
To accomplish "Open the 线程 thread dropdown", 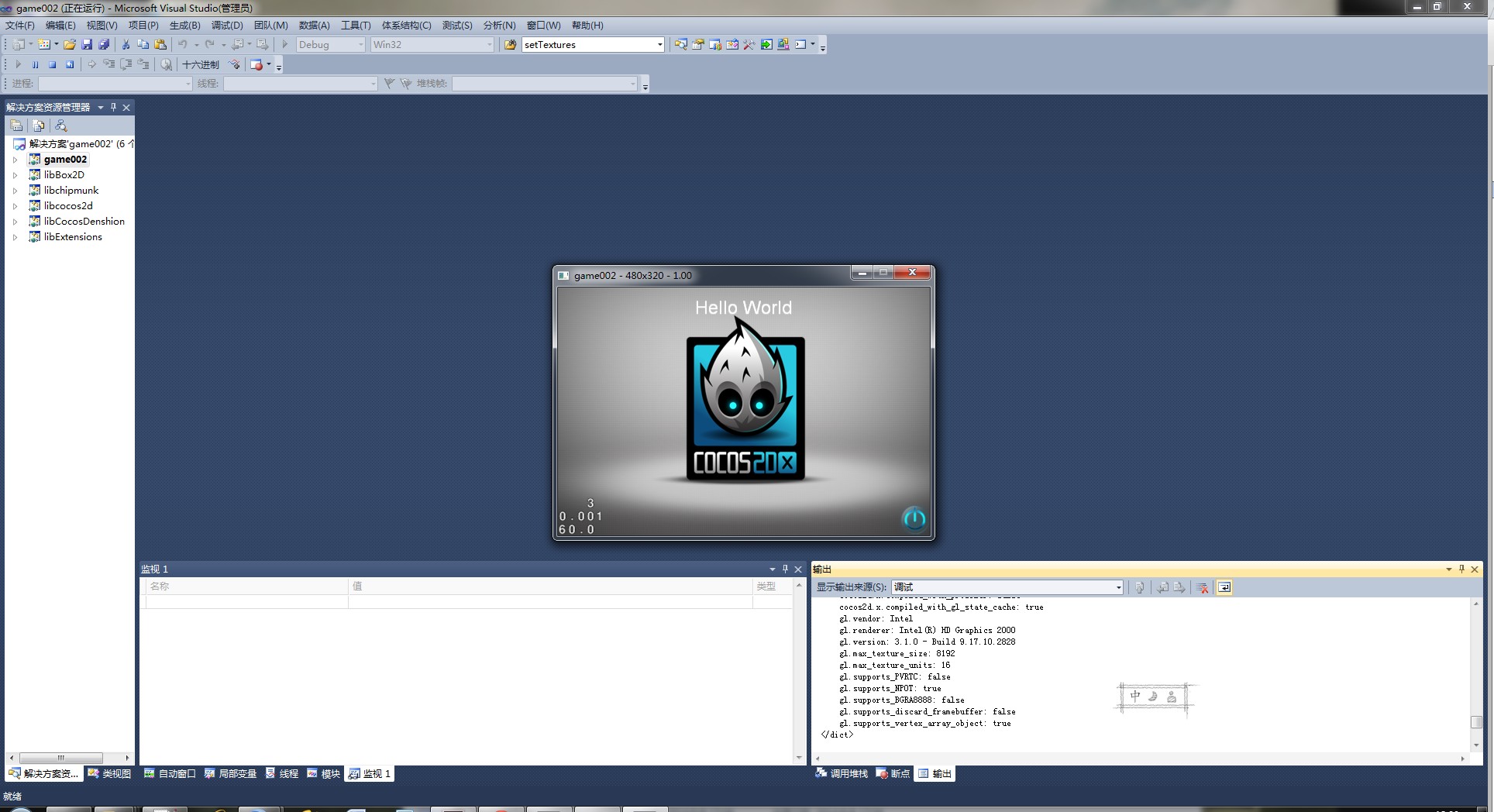I will pyautogui.click(x=373, y=84).
